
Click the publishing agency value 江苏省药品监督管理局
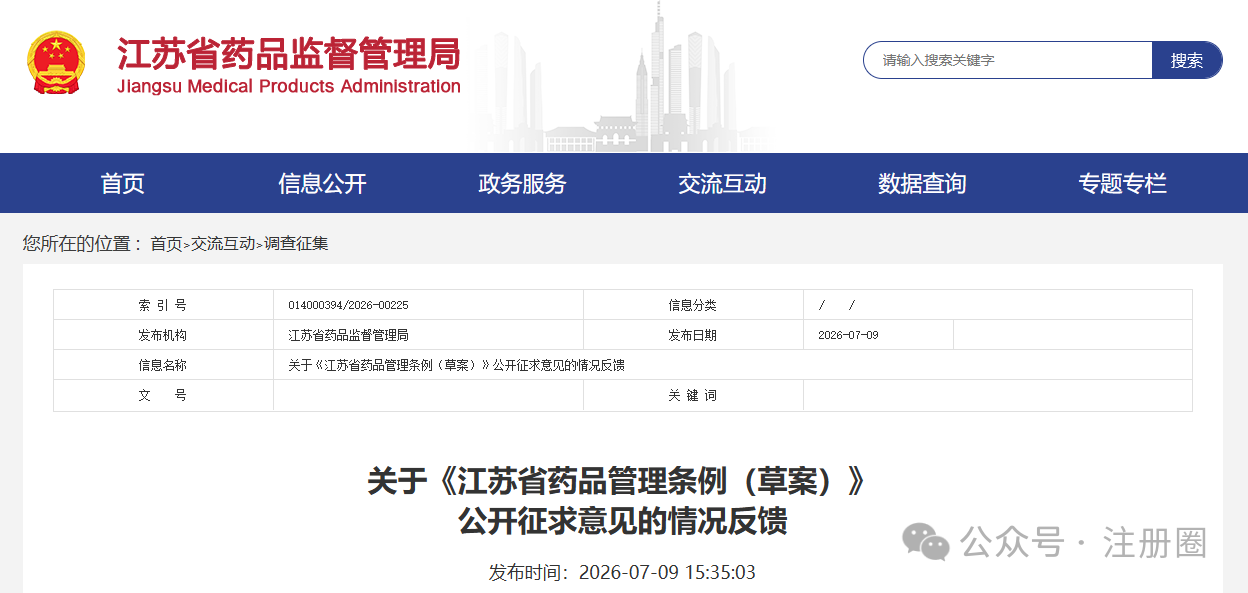point(348,335)
